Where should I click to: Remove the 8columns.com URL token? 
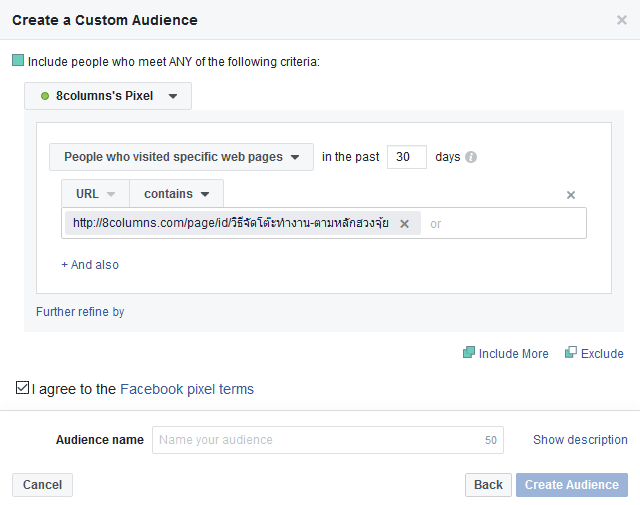pyautogui.click(x=404, y=224)
